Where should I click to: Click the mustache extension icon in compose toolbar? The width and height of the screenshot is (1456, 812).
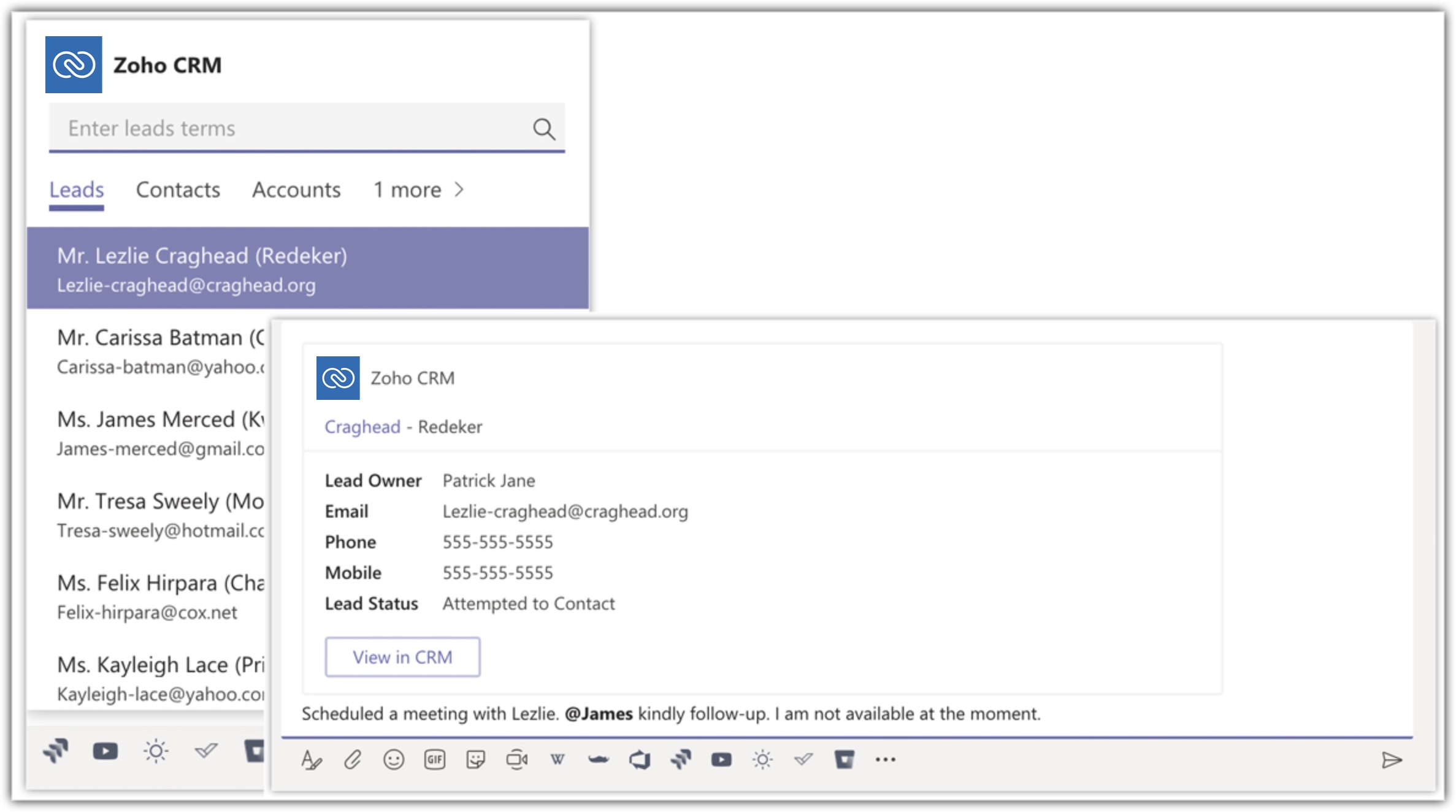(599, 760)
